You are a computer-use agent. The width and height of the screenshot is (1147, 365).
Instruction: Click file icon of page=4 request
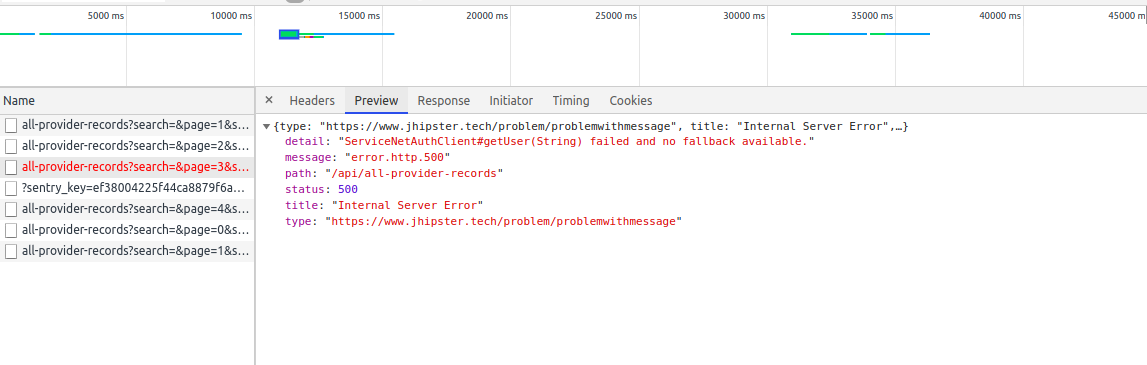tap(11, 209)
